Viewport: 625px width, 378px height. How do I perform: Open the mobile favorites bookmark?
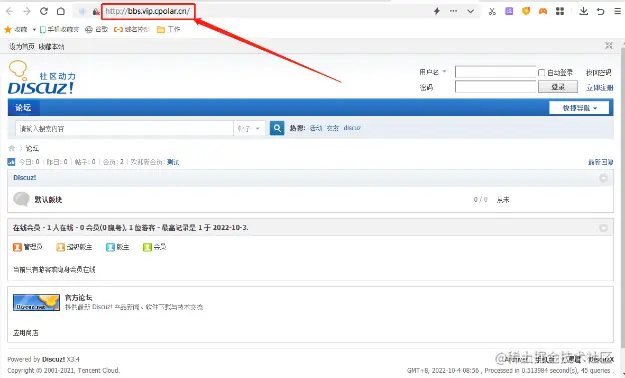59,29
